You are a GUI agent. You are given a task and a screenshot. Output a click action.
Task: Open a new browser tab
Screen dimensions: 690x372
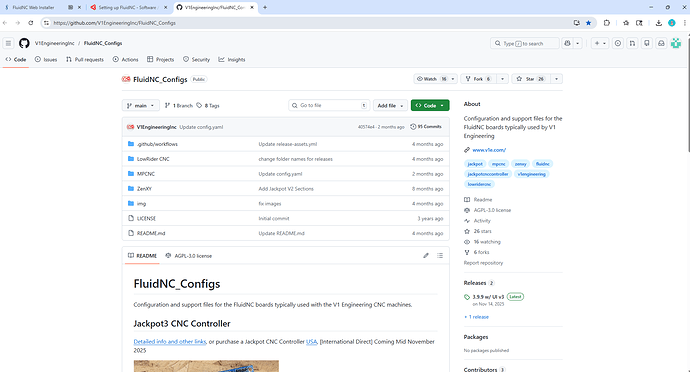click(265, 7)
